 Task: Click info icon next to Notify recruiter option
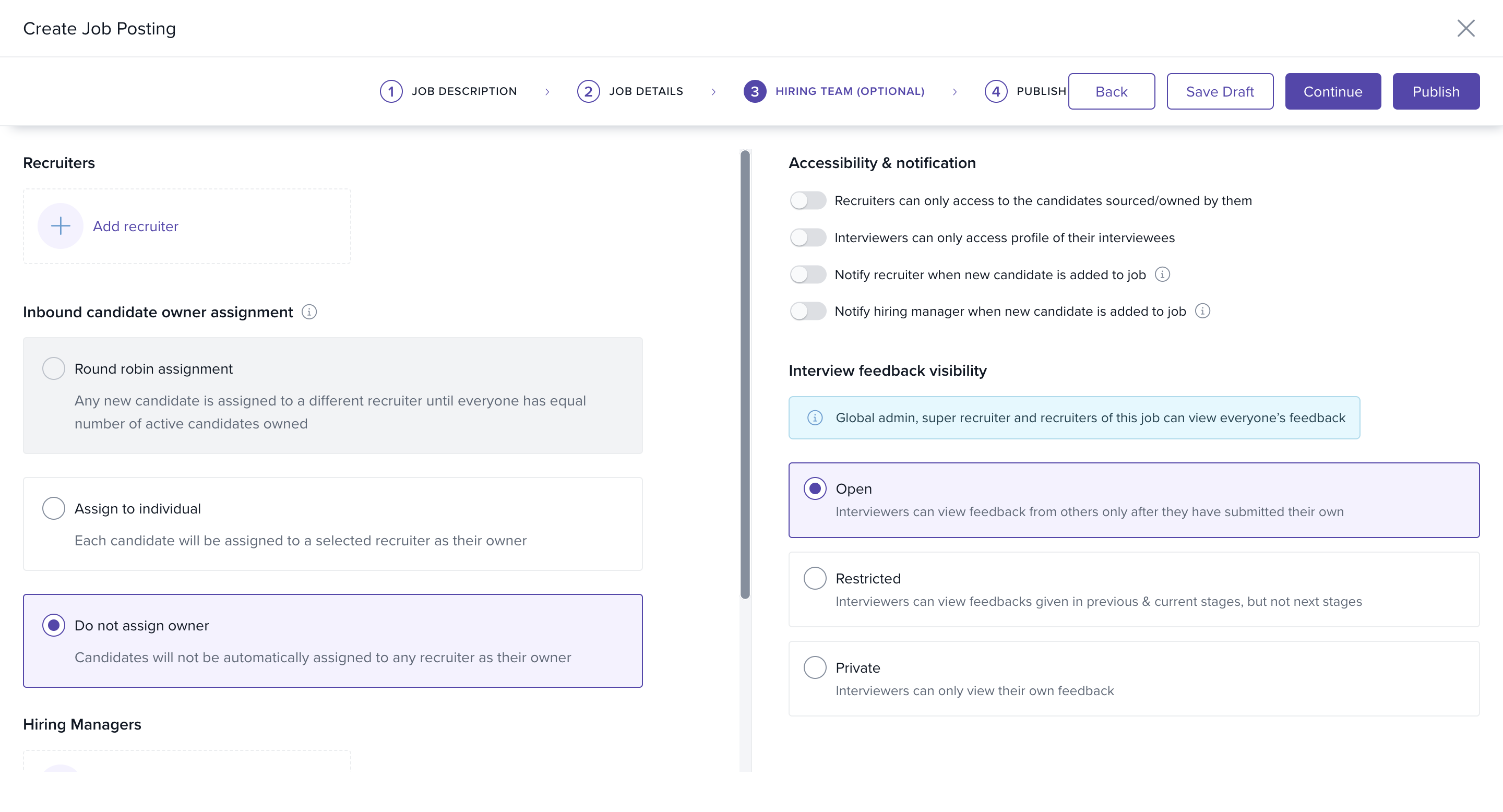click(x=1162, y=274)
